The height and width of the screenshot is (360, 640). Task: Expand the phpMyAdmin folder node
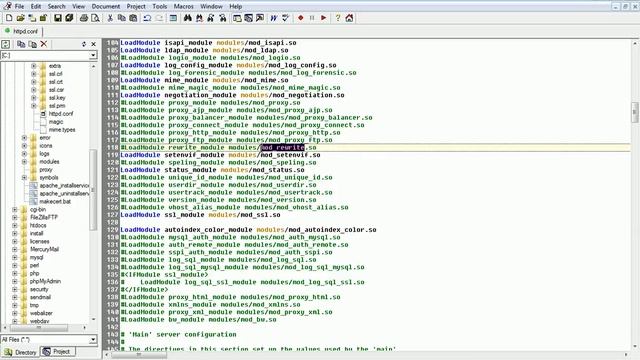click(x=15, y=281)
